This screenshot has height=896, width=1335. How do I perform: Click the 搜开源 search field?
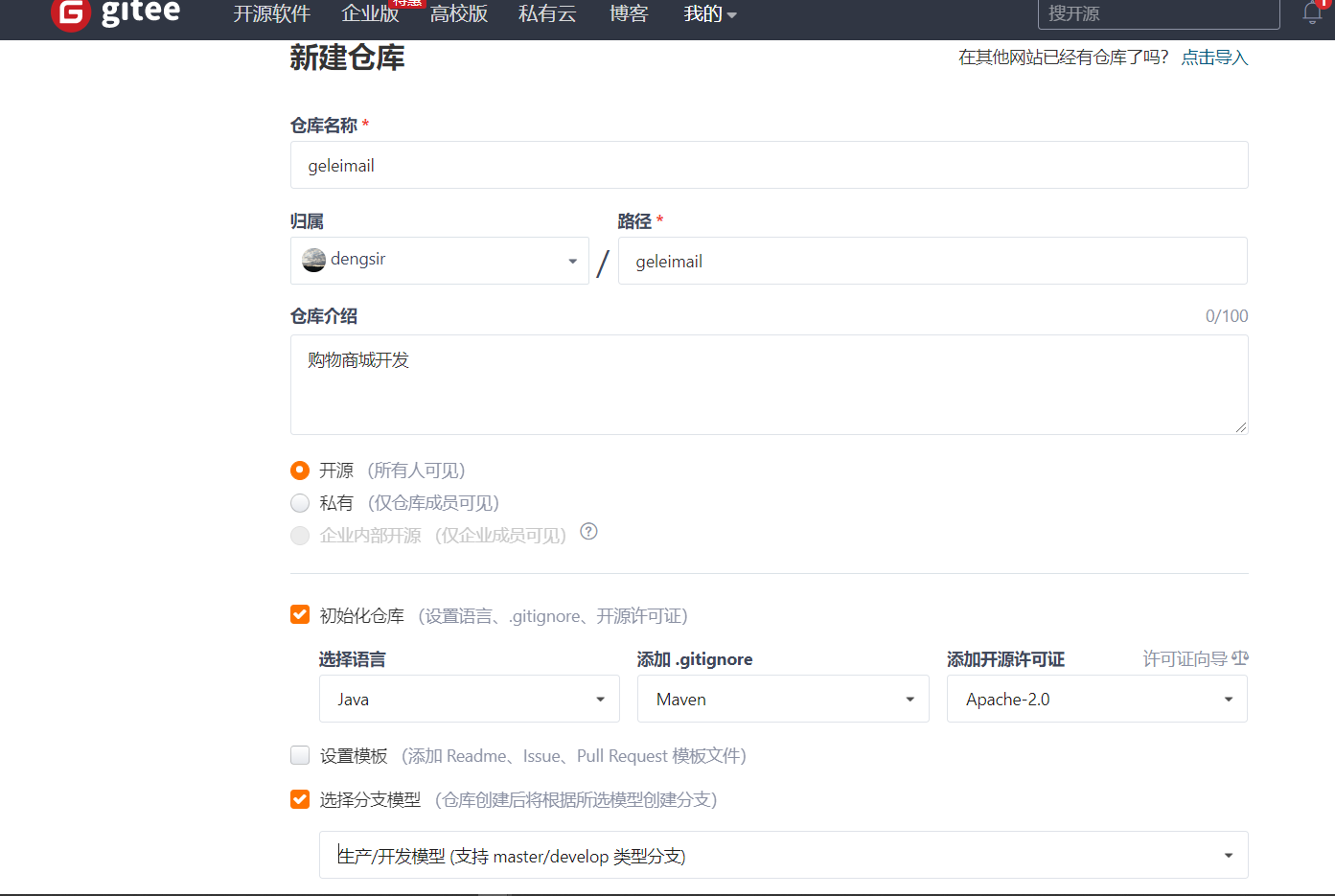click(x=1158, y=14)
